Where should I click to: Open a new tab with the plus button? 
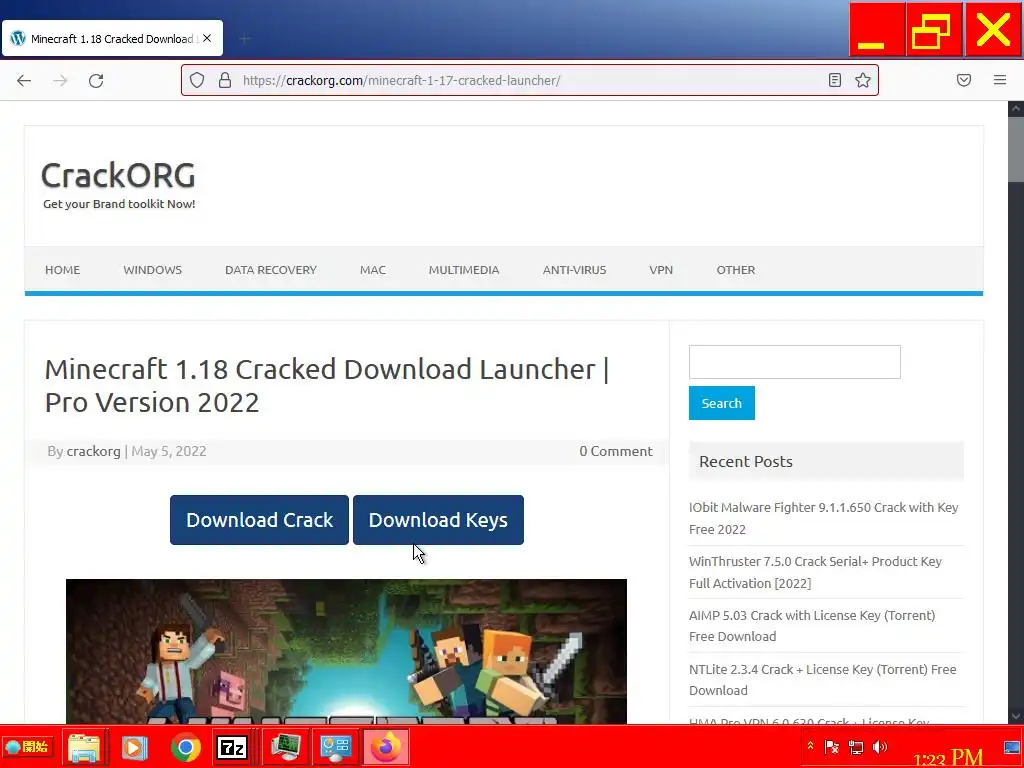(x=245, y=39)
